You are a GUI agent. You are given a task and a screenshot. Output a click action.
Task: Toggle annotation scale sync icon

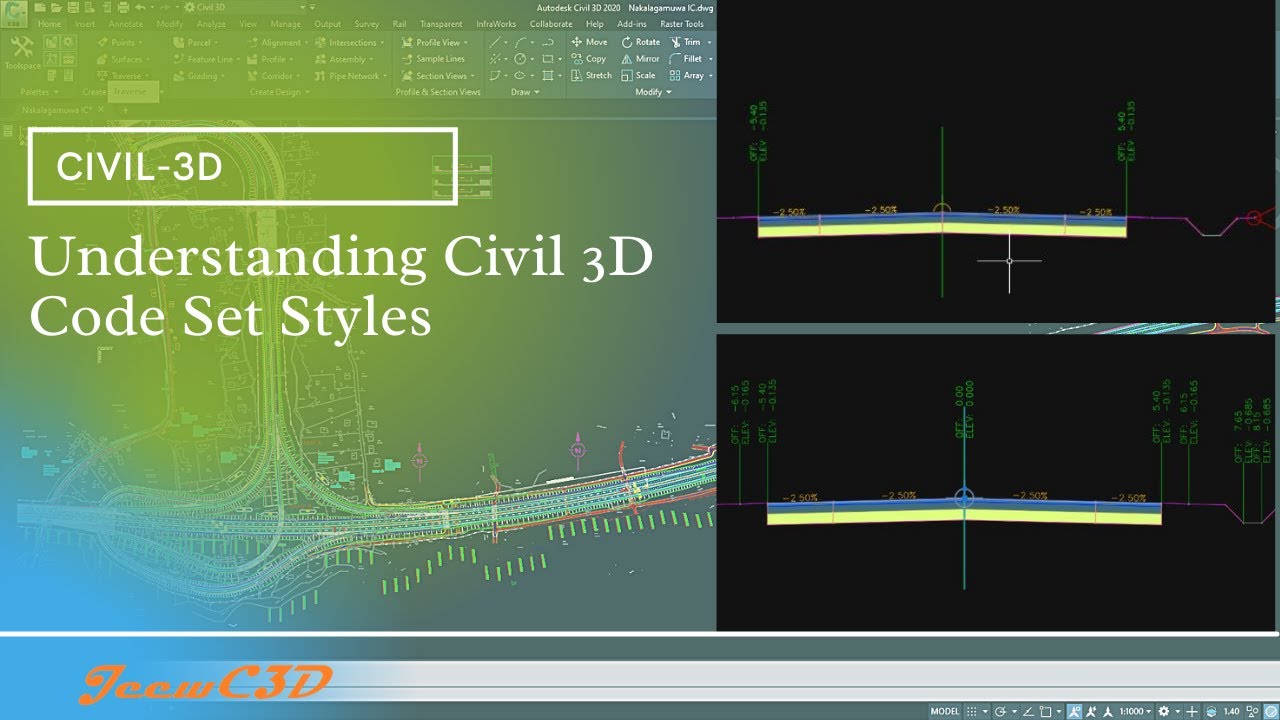[x=1108, y=711]
